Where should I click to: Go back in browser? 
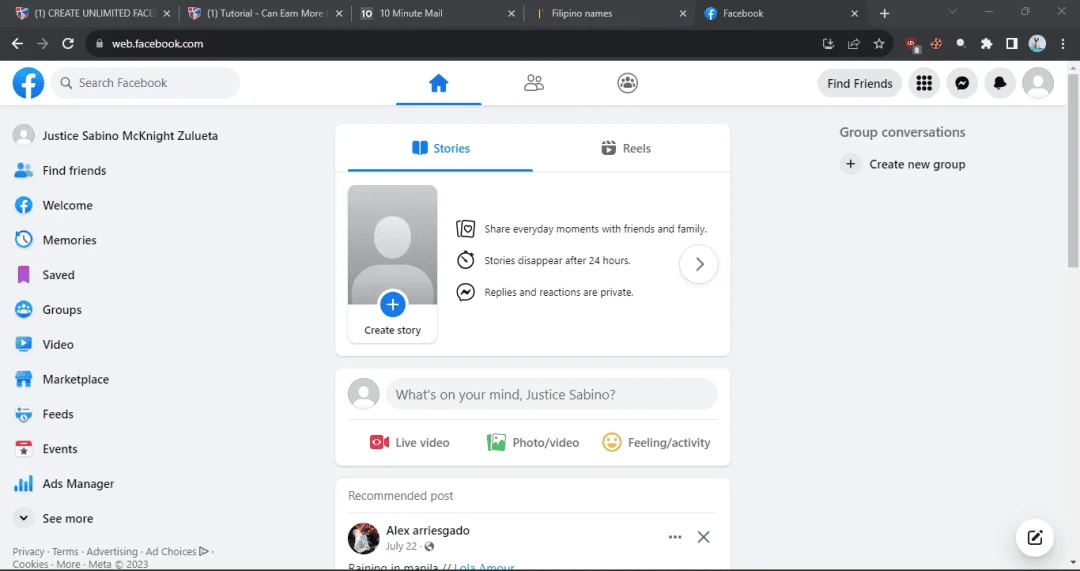coord(17,43)
